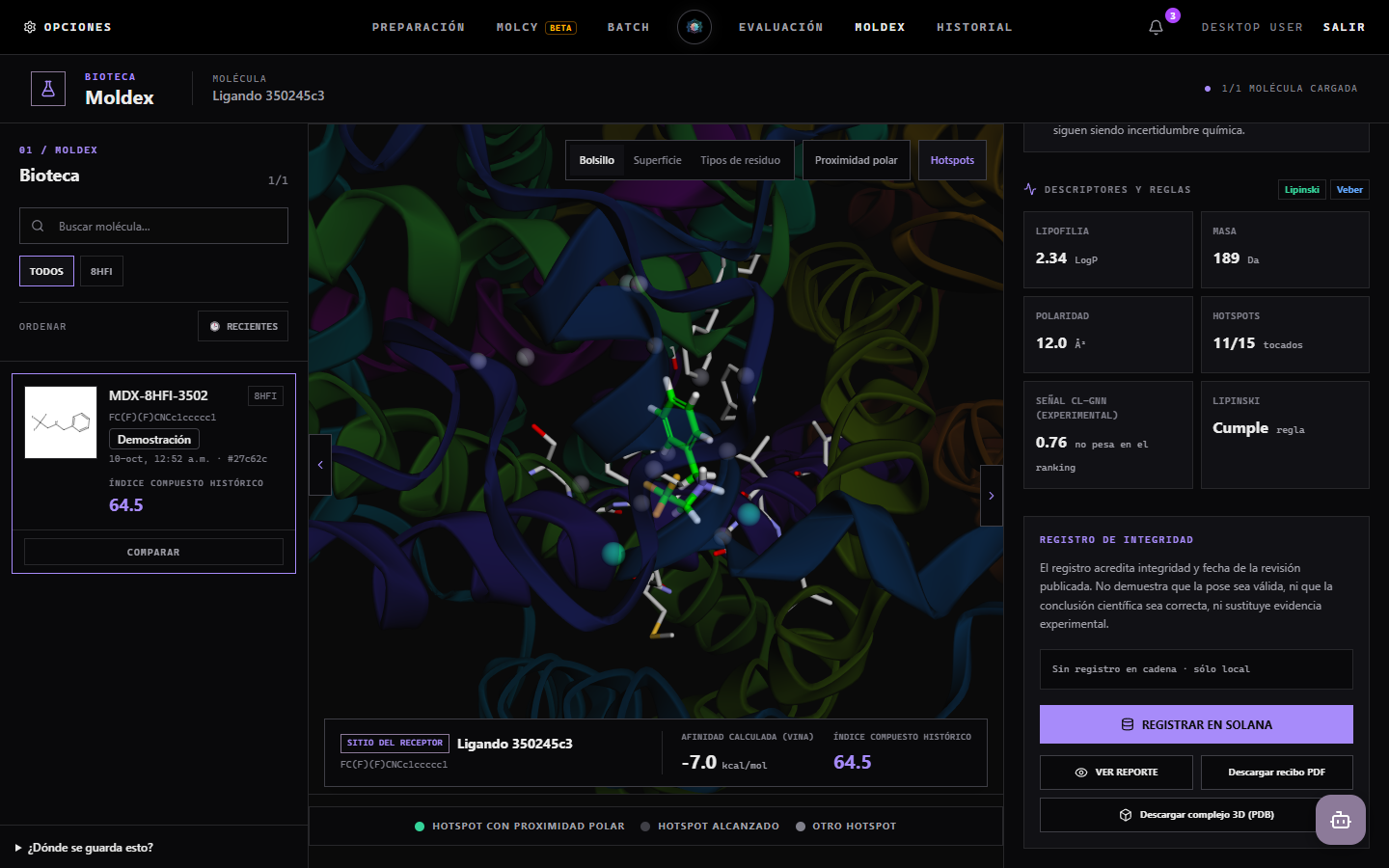This screenshot has height=868, width=1389.
Task: Click the Buscar molécula search field
Action: coord(153,226)
